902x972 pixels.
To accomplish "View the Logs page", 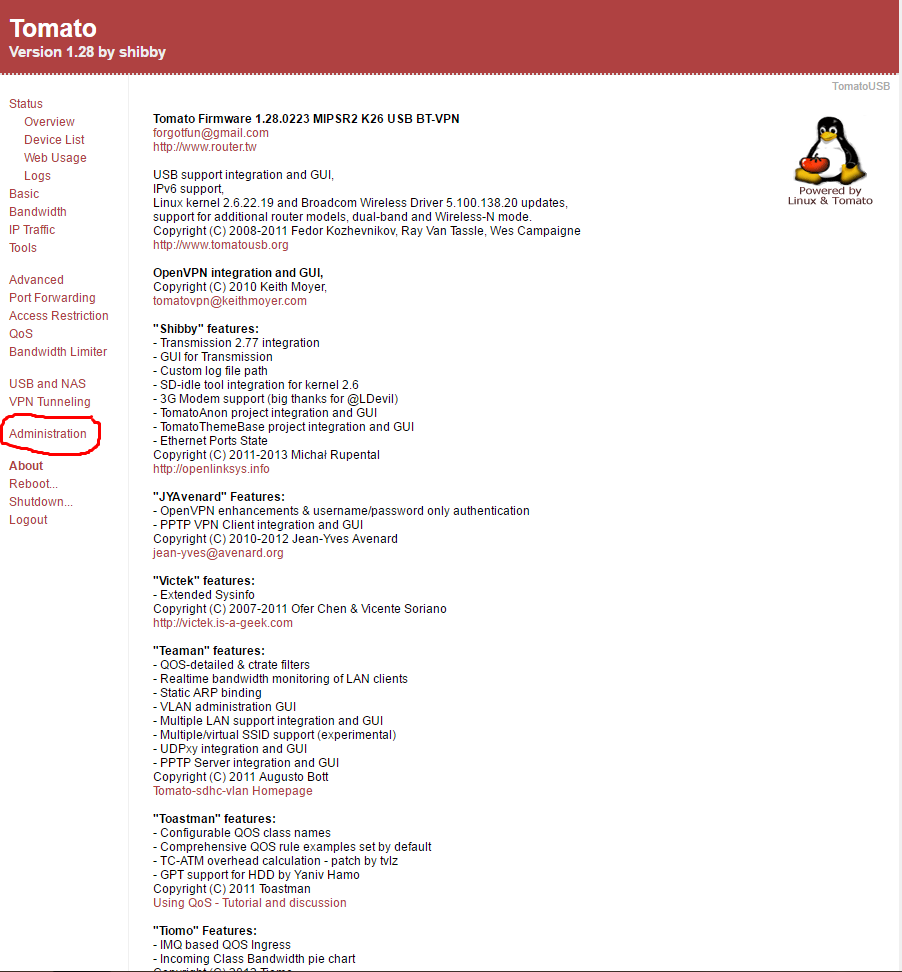I will coord(37,175).
